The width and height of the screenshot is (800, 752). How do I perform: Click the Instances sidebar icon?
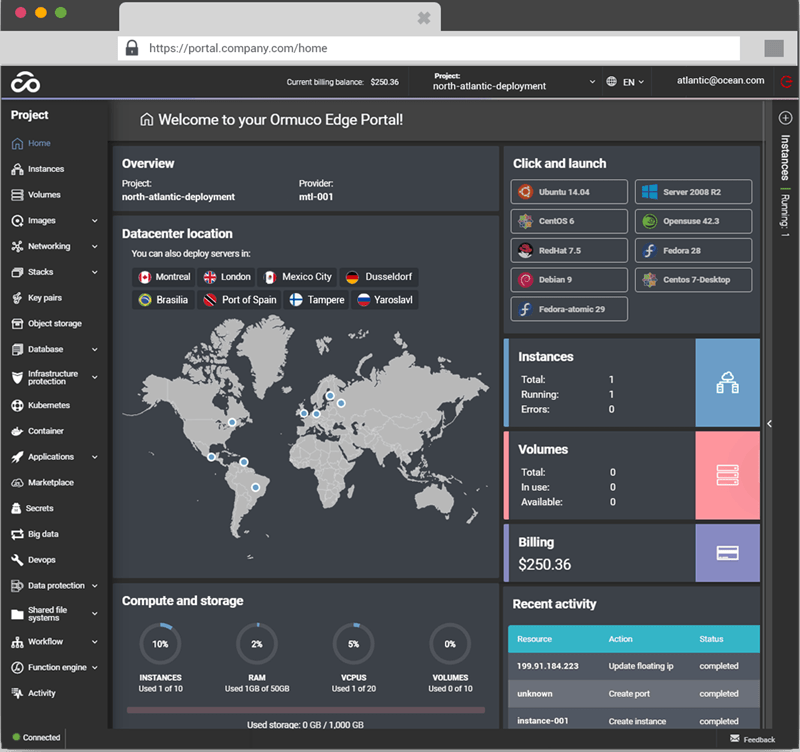(17, 169)
